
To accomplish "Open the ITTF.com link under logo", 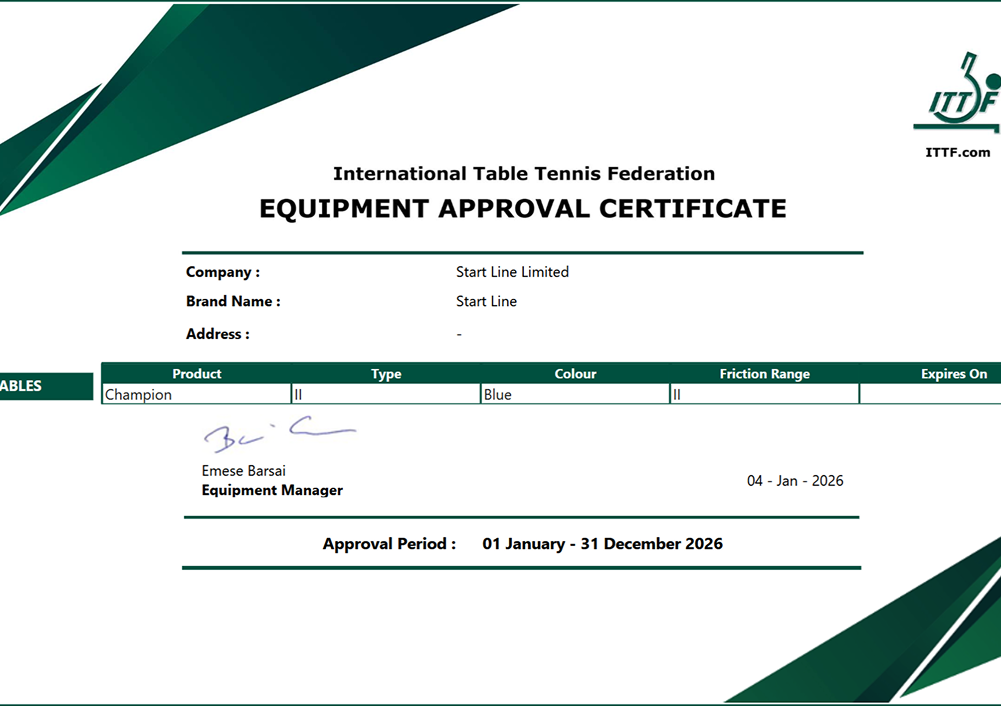I will tap(958, 153).
